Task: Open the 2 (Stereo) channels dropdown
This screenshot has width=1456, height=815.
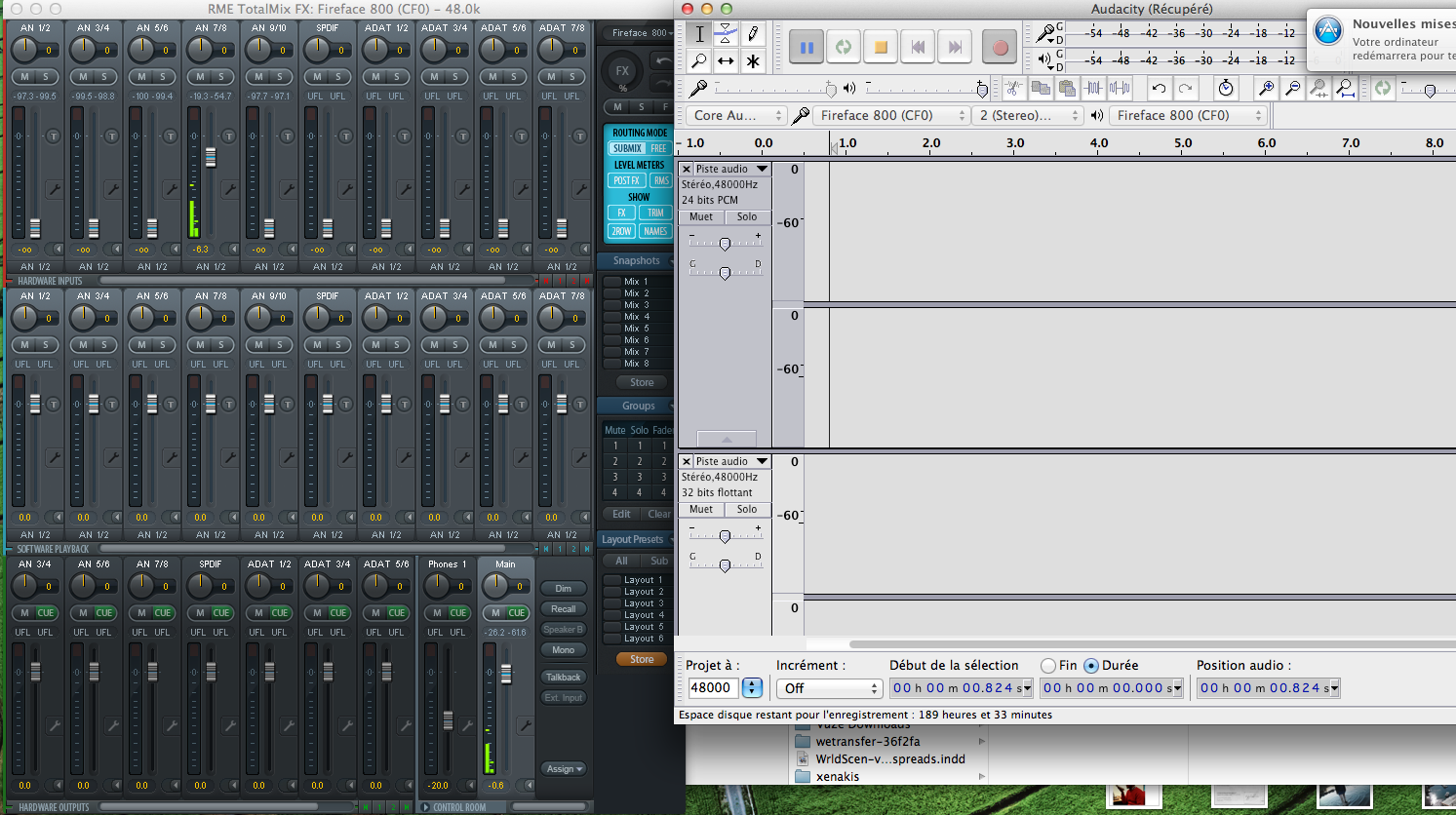Action: tap(1029, 115)
